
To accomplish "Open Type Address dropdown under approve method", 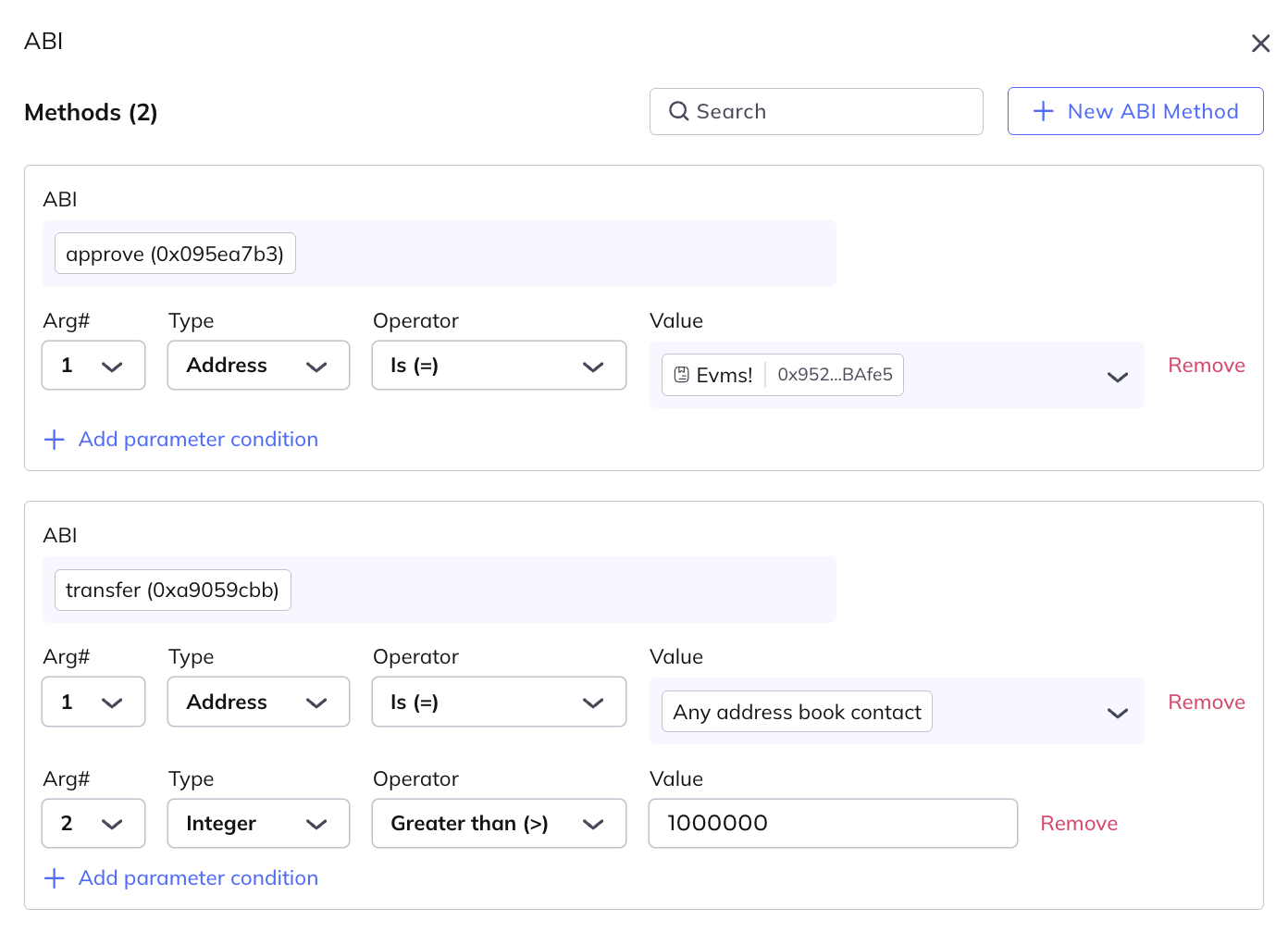I will (258, 366).
